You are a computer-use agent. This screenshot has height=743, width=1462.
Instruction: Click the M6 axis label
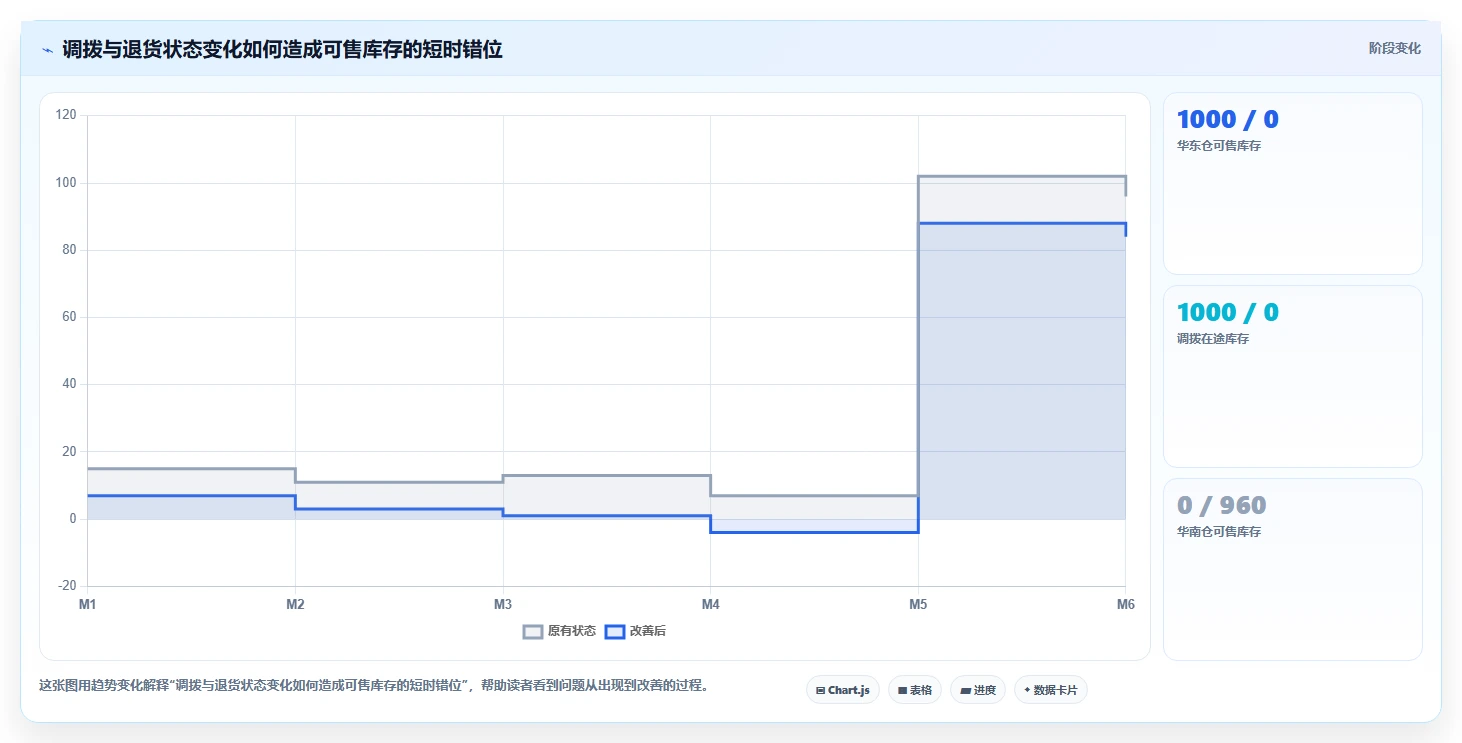point(1126,604)
